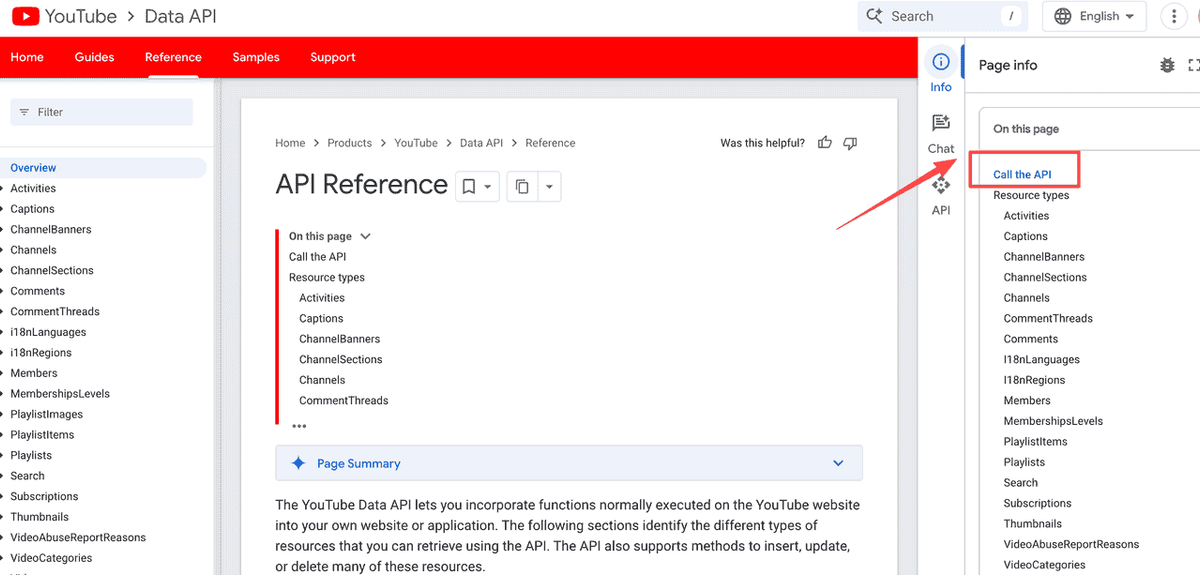The width and height of the screenshot is (1200, 575).
Task: Click the sidebar Filter input field
Action: [x=101, y=112]
